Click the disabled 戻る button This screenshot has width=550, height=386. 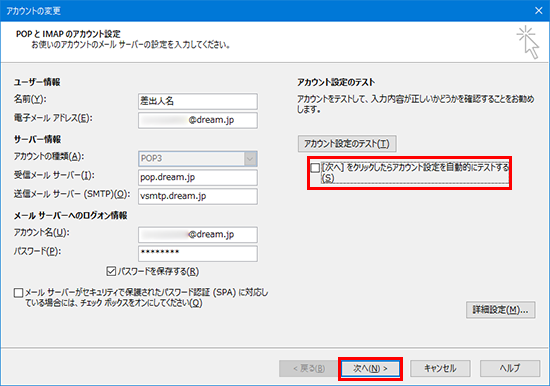coord(309,368)
